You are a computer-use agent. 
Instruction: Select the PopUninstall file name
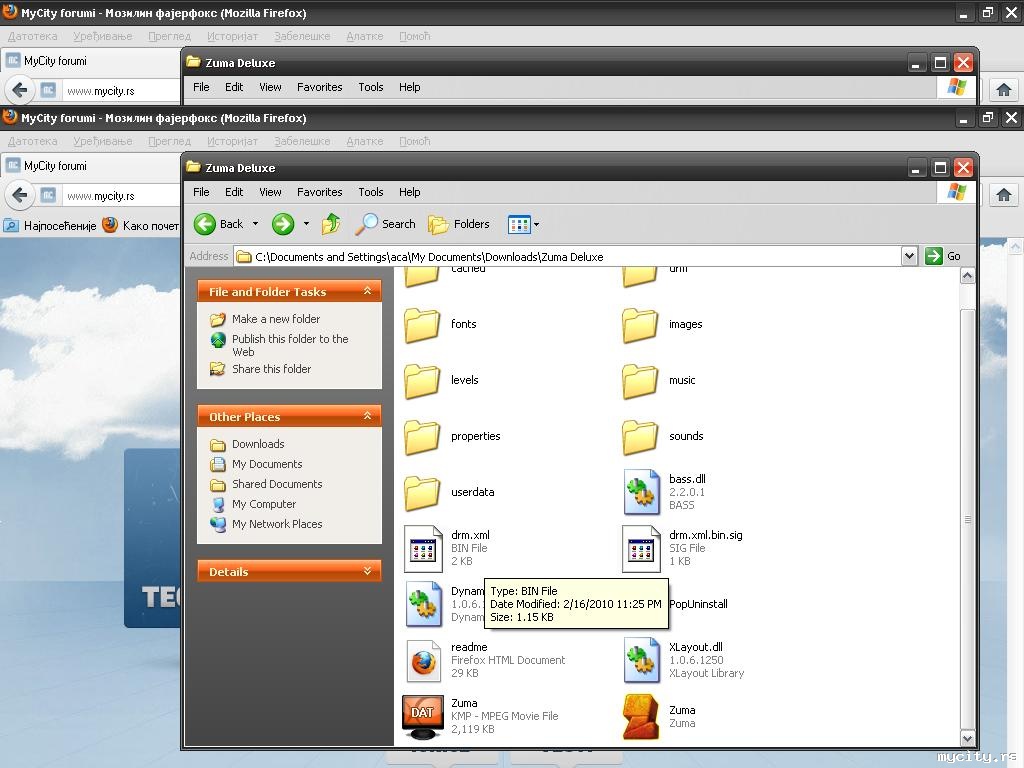[x=698, y=604]
